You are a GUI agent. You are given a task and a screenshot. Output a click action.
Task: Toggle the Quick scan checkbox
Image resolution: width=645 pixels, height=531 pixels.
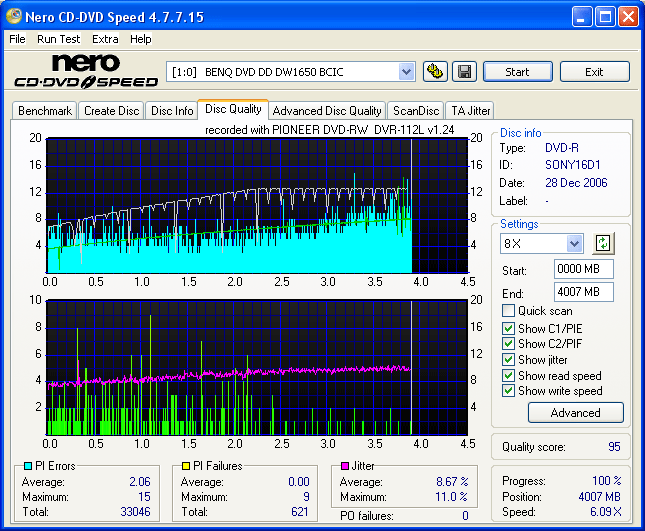pyautogui.click(x=508, y=311)
